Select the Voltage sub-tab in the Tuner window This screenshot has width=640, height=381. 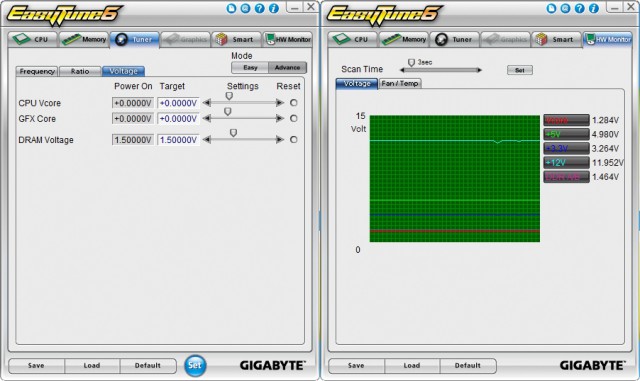point(123,71)
